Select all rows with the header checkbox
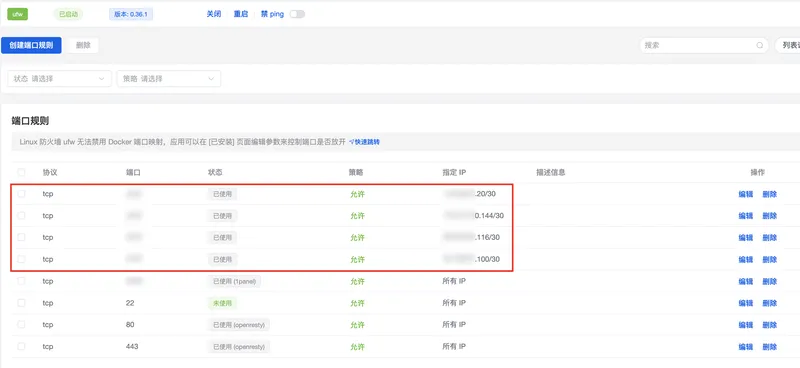Image resolution: width=800 pixels, height=368 pixels. 21,172
